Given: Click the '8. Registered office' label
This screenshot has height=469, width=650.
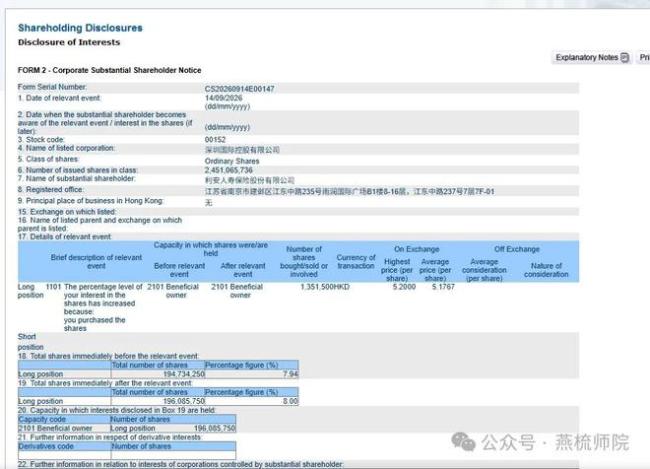Looking at the screenshot, I should click(x=51, y=190).
